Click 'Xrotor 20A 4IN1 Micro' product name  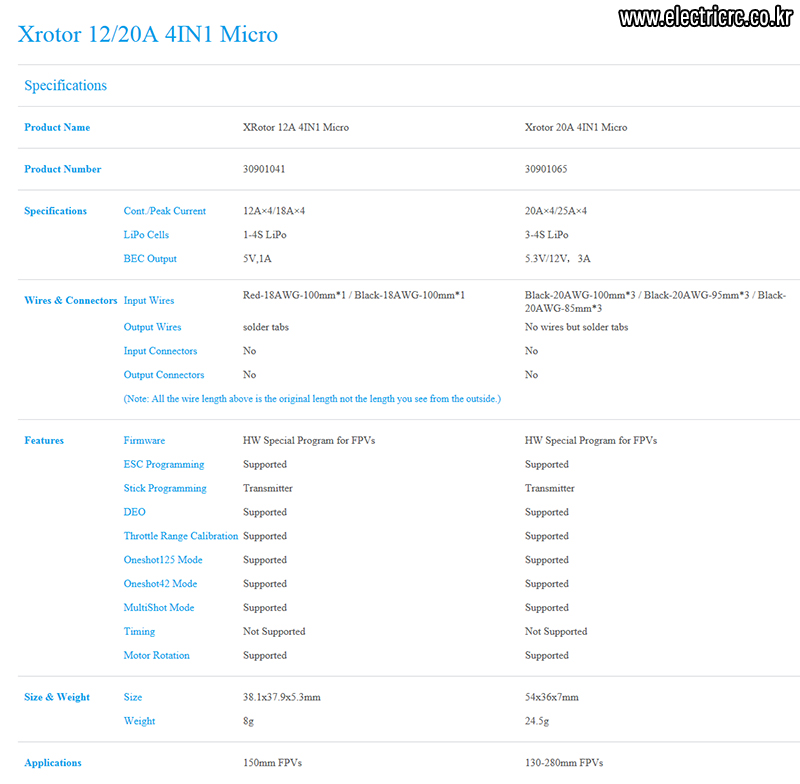(x=576, y=127)
